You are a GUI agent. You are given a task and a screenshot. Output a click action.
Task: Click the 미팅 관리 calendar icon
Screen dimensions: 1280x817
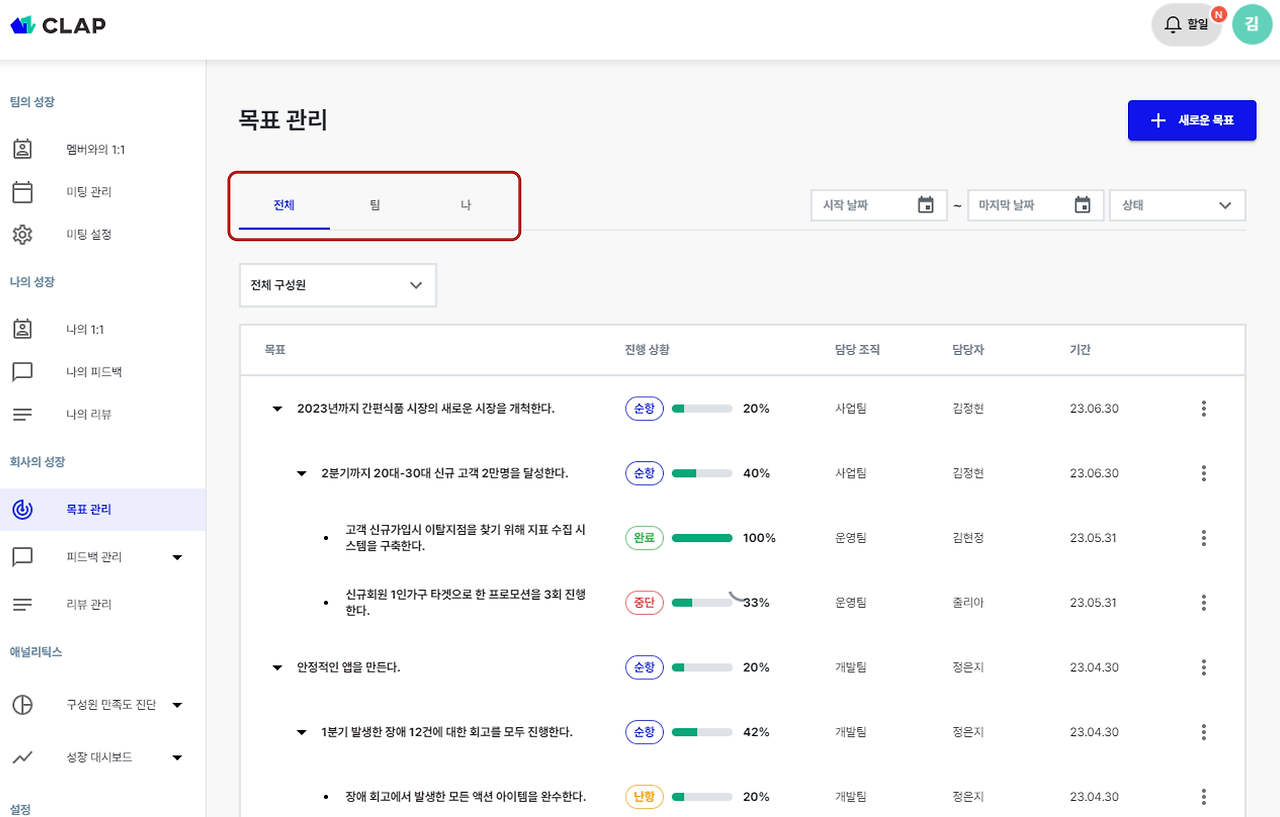click(x=22, y=192)
